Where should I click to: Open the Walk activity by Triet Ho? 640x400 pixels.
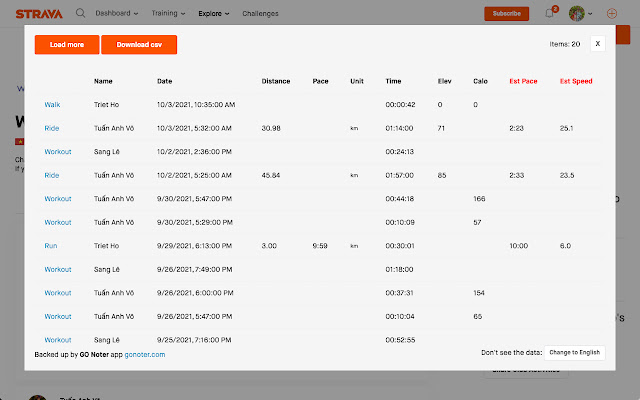(52, 104)
